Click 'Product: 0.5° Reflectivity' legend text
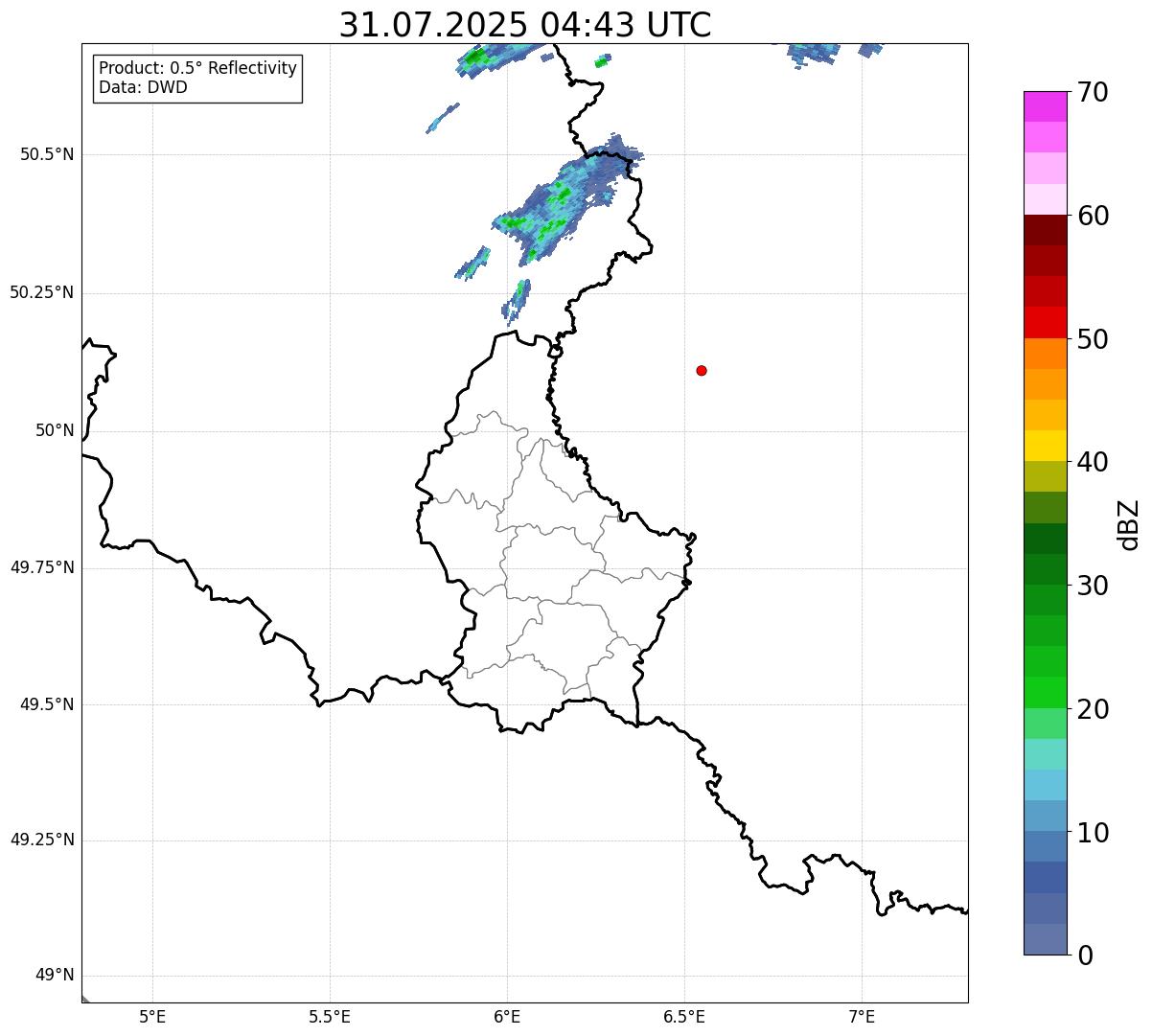 [197, 69]
